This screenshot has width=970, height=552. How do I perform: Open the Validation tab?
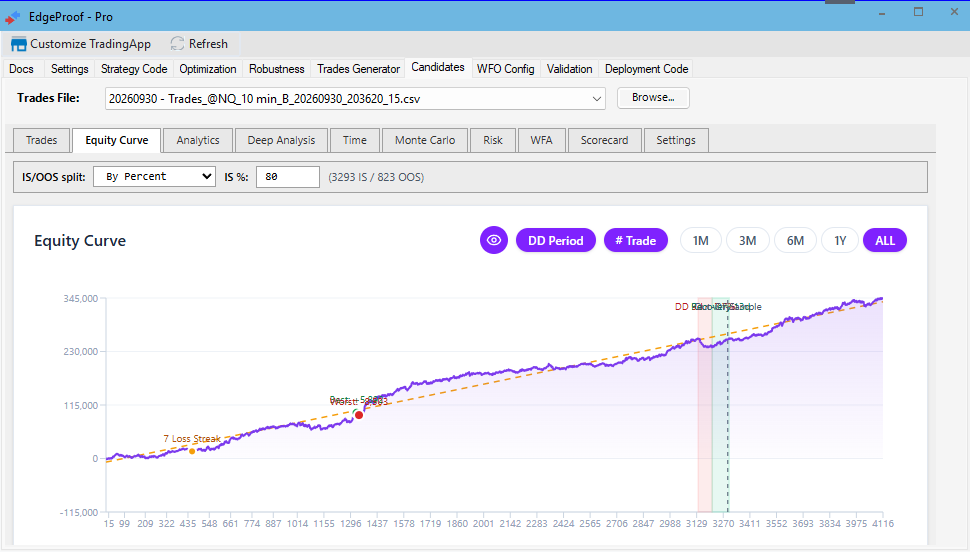tap(570, 69)
